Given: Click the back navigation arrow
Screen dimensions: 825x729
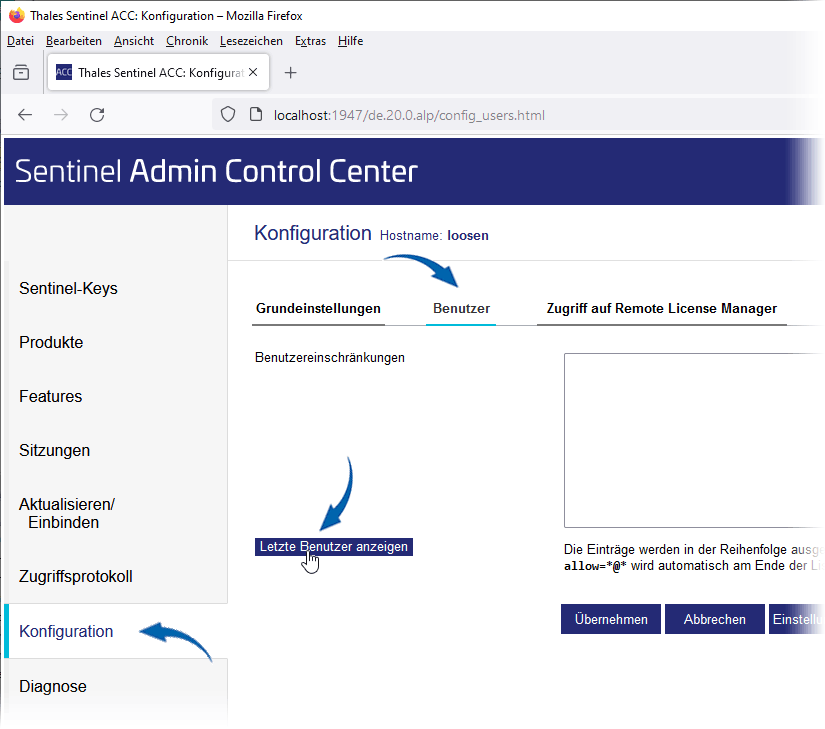Looking at the screenshot, I should pos(25,115).
